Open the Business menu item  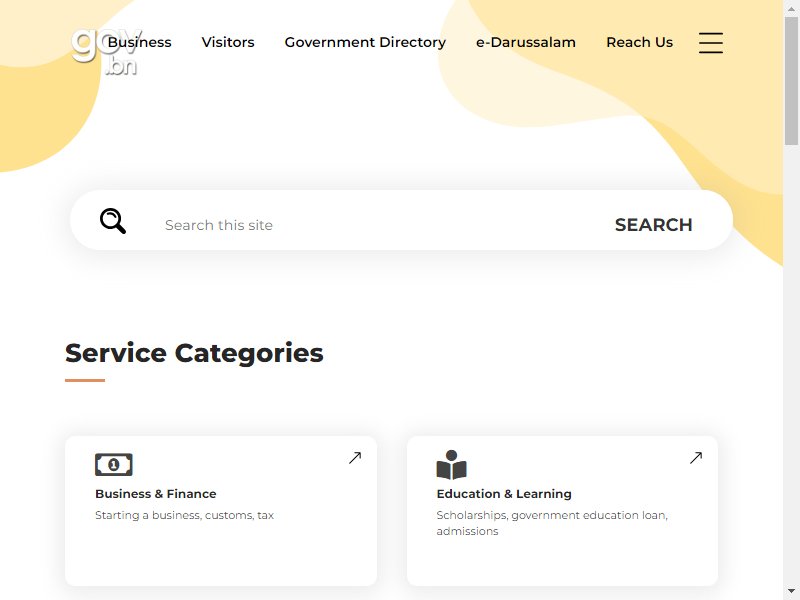tap(139, 42)
